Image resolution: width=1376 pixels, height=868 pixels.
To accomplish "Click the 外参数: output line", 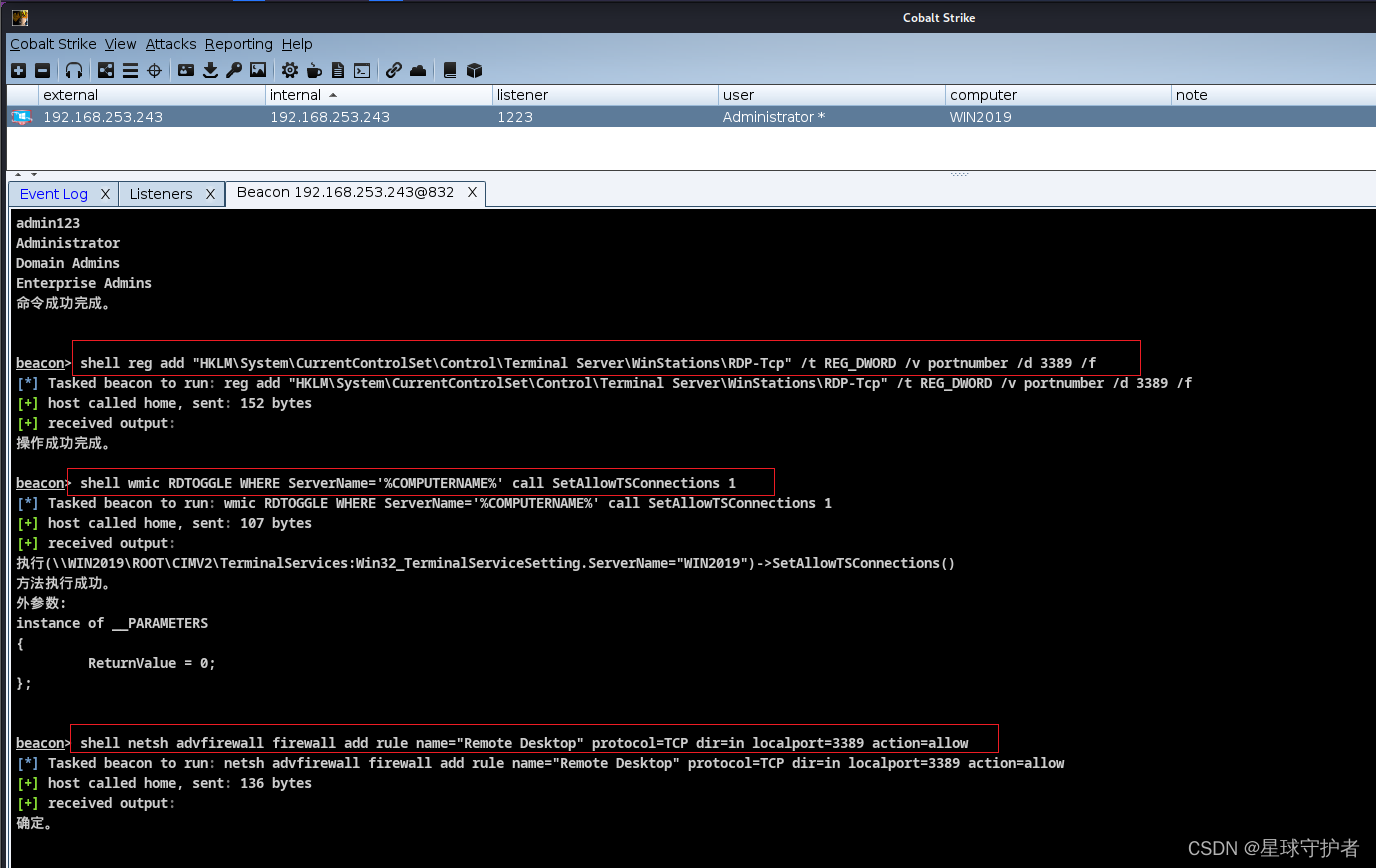I will coord(42,603).
